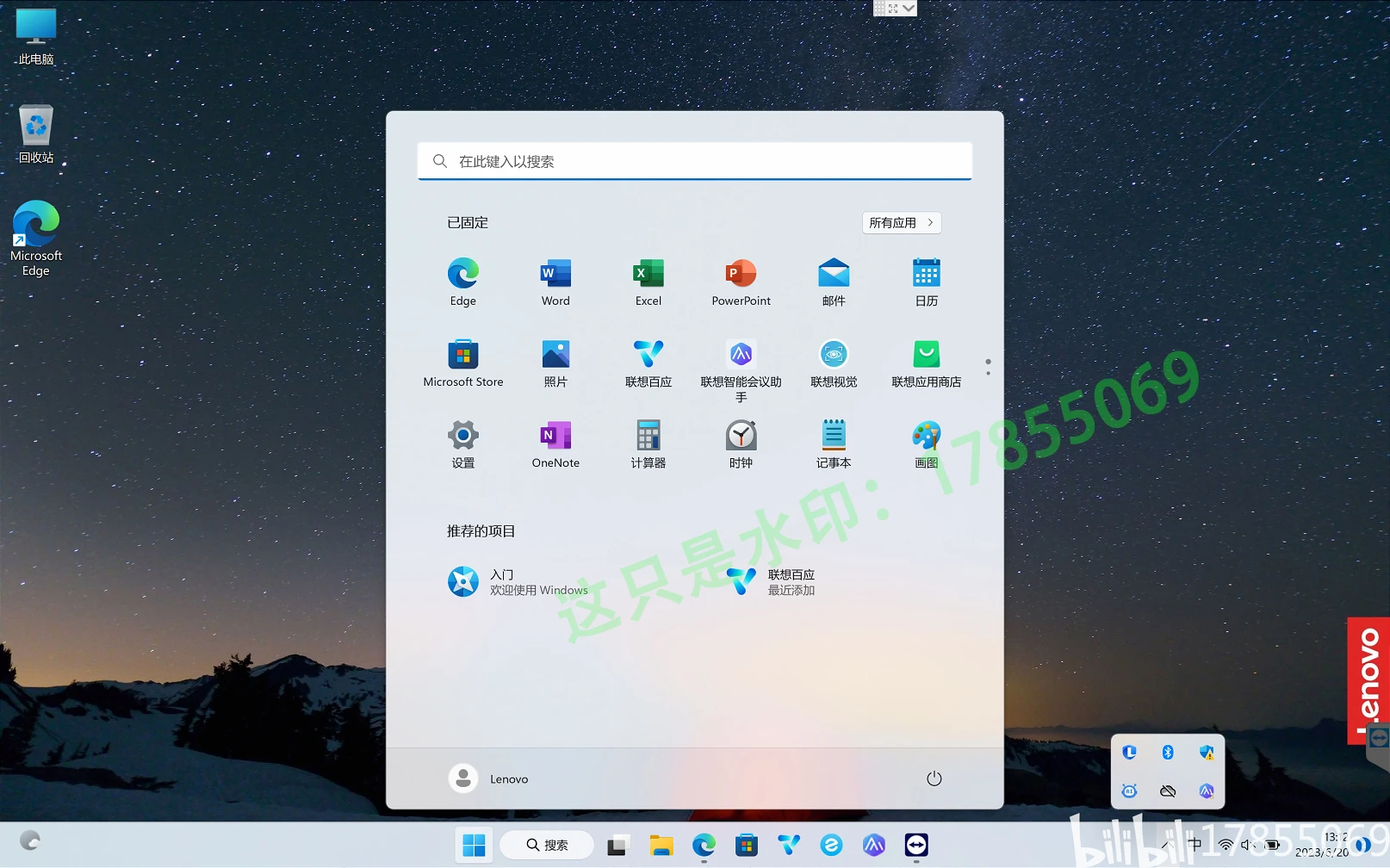Click the Edge icon on taskbar
The height and width of the screenshot is (868, 1390).
(x=704, y=846)
